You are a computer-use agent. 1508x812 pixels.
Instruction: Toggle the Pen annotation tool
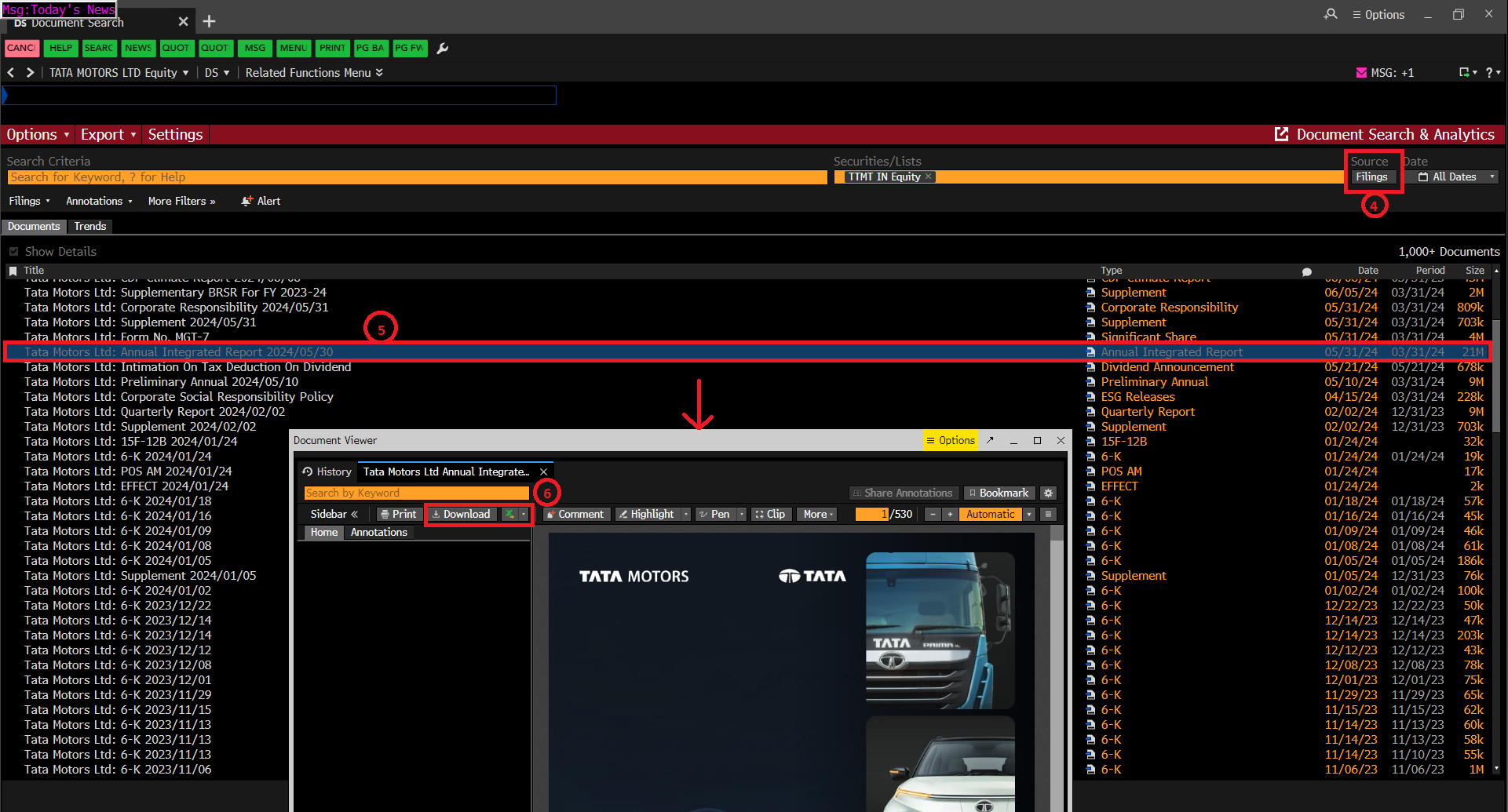pos(715,514)
